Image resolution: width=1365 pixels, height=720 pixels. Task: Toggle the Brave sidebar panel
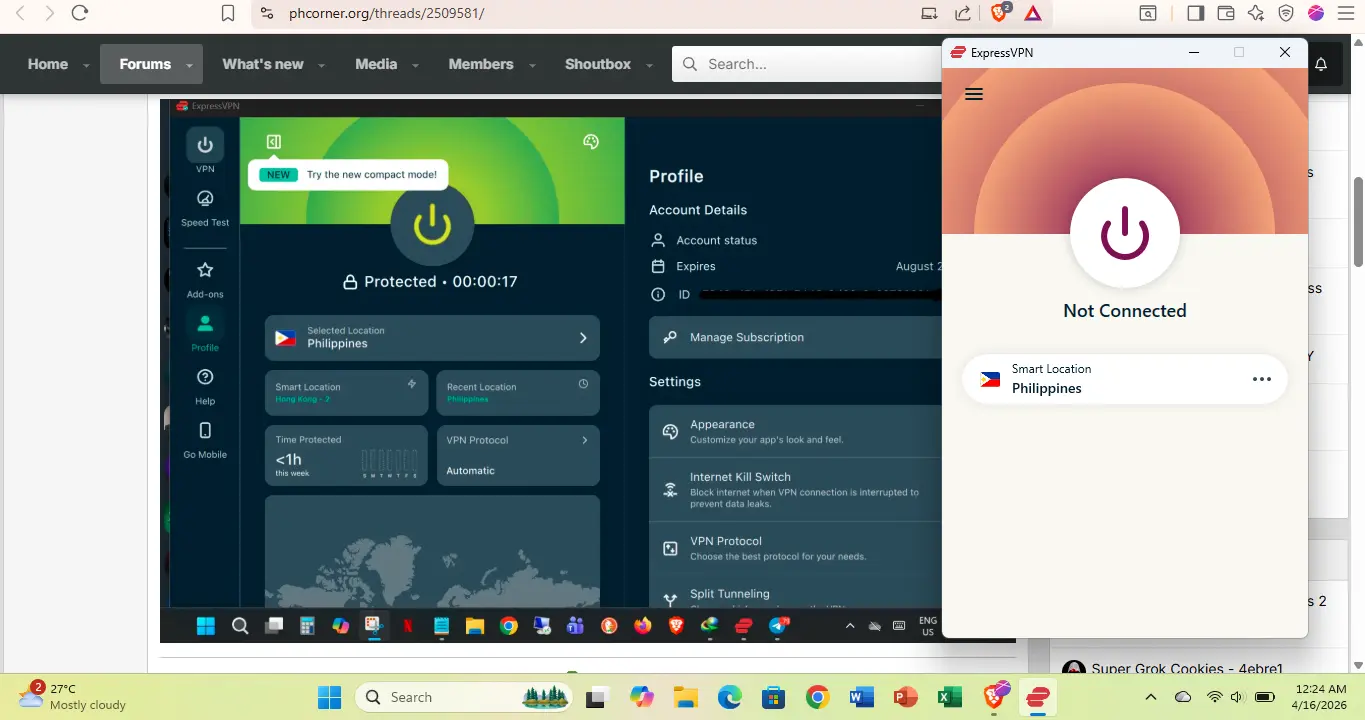click(1195, 13)
